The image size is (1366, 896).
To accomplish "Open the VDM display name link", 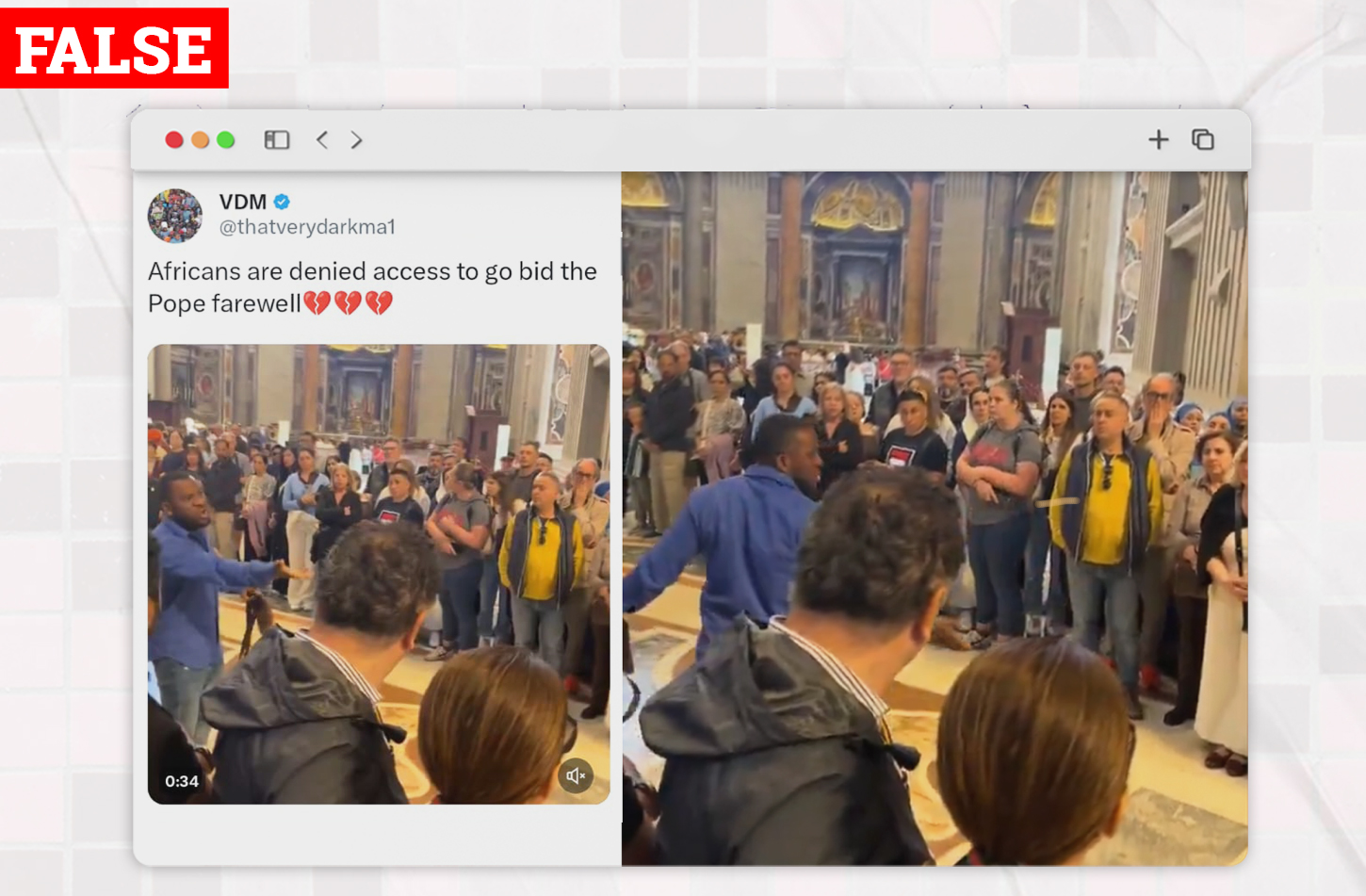I will coord(243,202).
